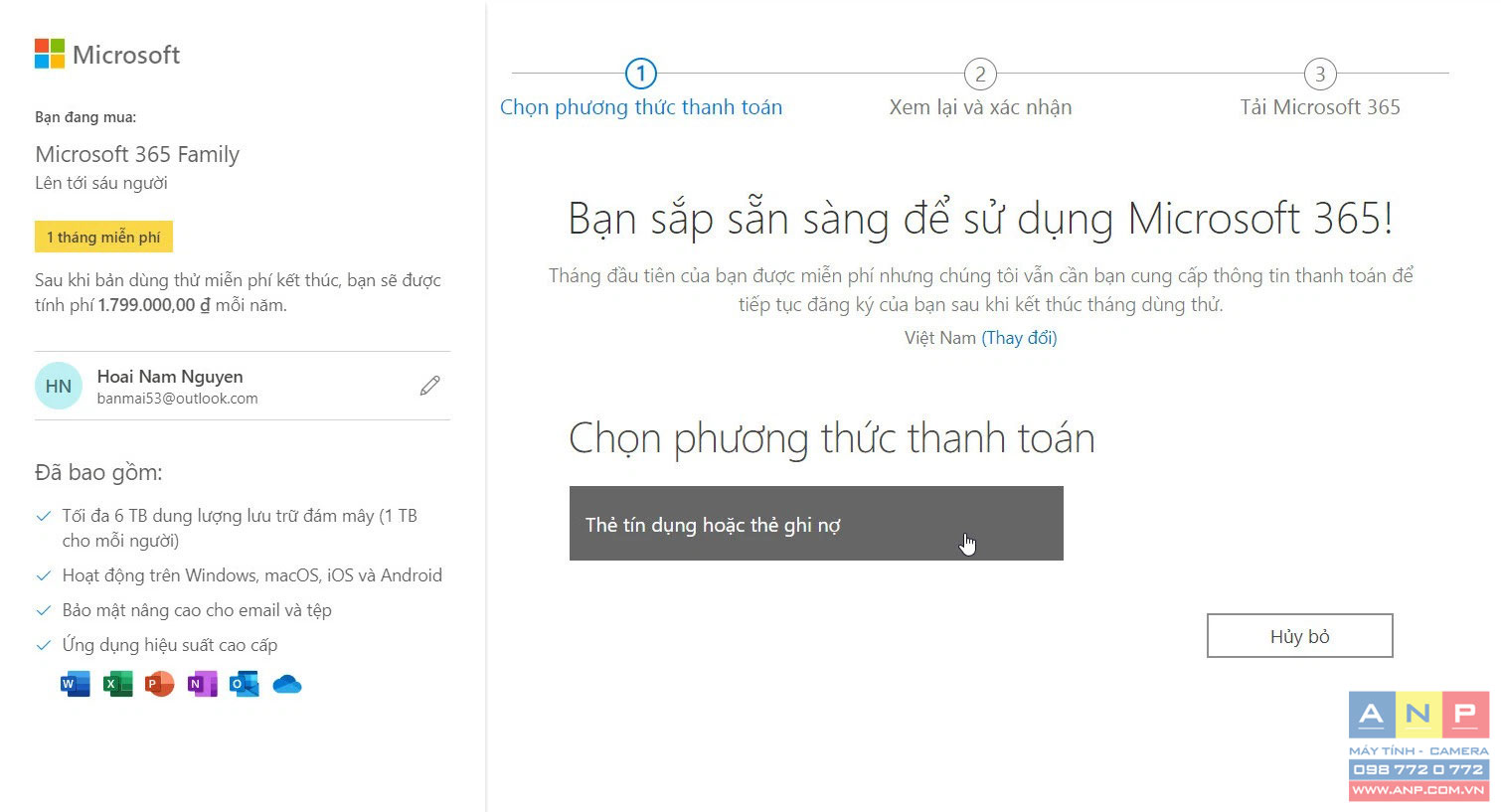Edit account with the pencil icon
This screenshot has width=1501, height=812.
[x=429, y=386]
